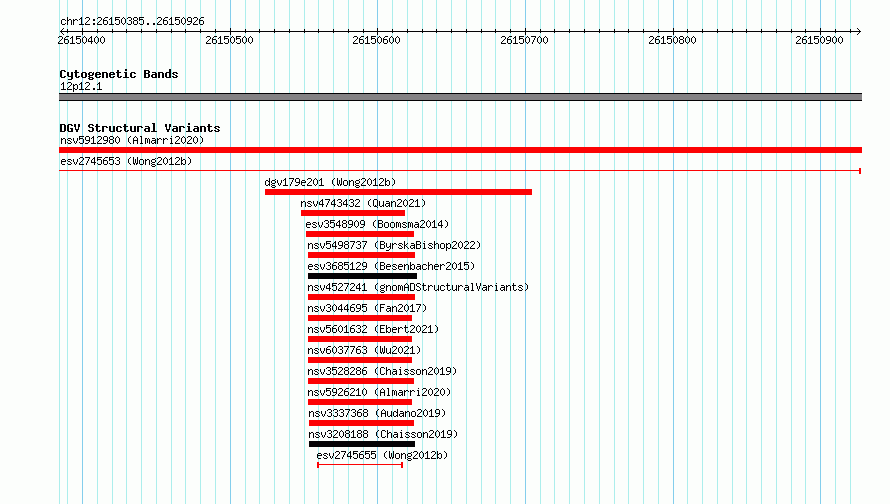
Task: Click variant label nsv3528286 (Chaisson2019)
Action: click(x=382, y=371)
